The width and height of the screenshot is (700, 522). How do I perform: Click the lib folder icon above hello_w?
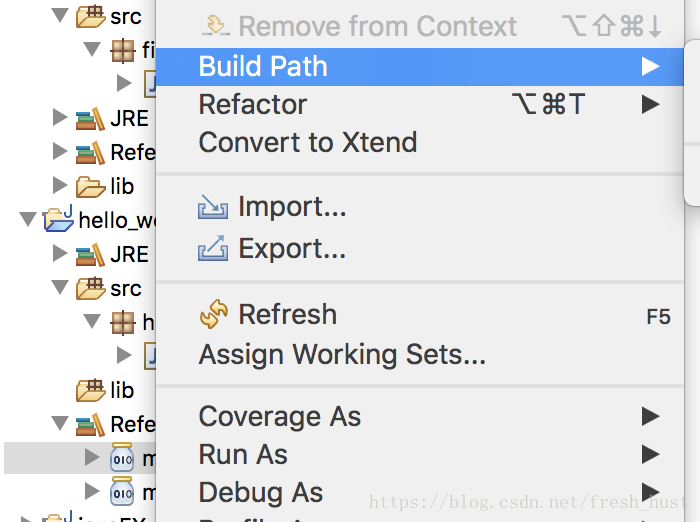(91, 187)
